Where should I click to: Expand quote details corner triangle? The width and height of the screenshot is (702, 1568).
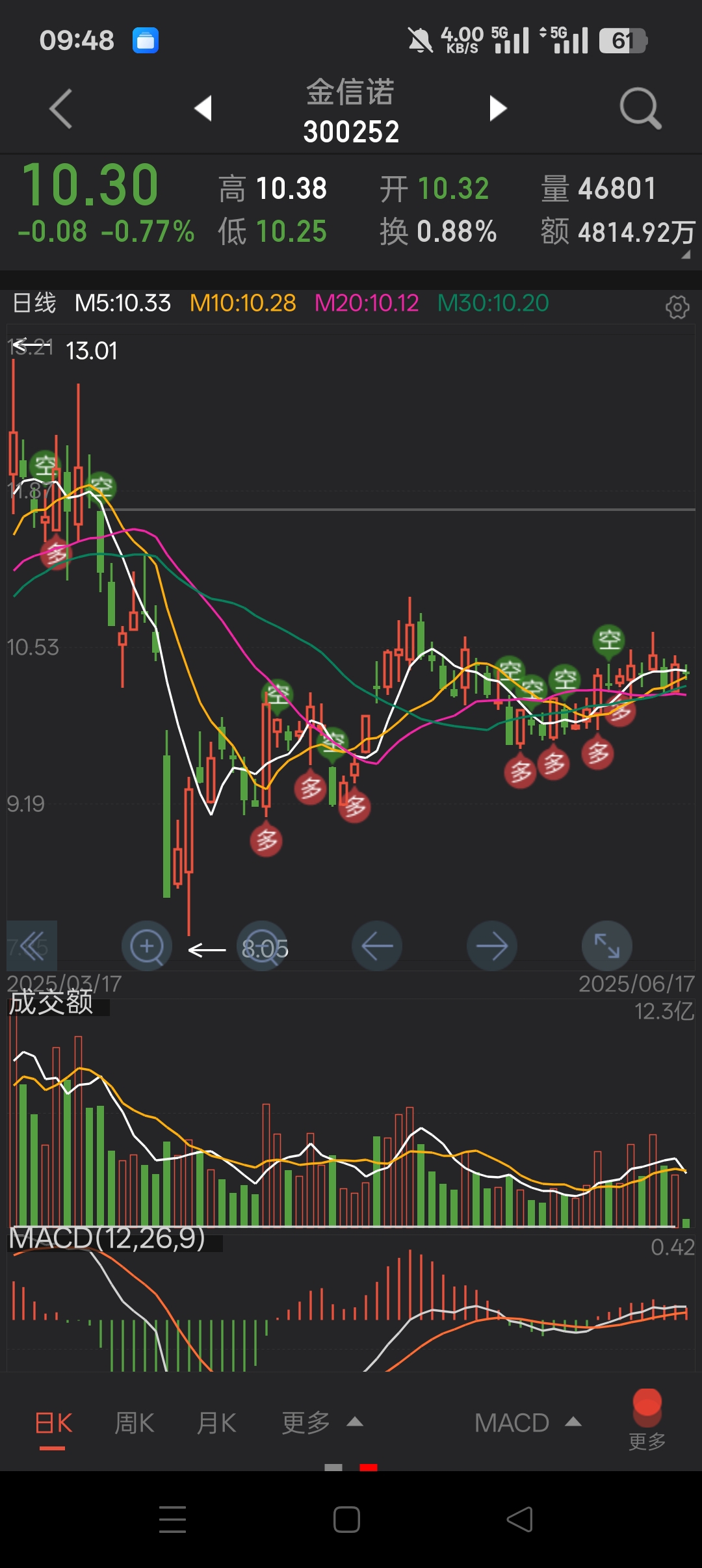click(x=686, y=255)
